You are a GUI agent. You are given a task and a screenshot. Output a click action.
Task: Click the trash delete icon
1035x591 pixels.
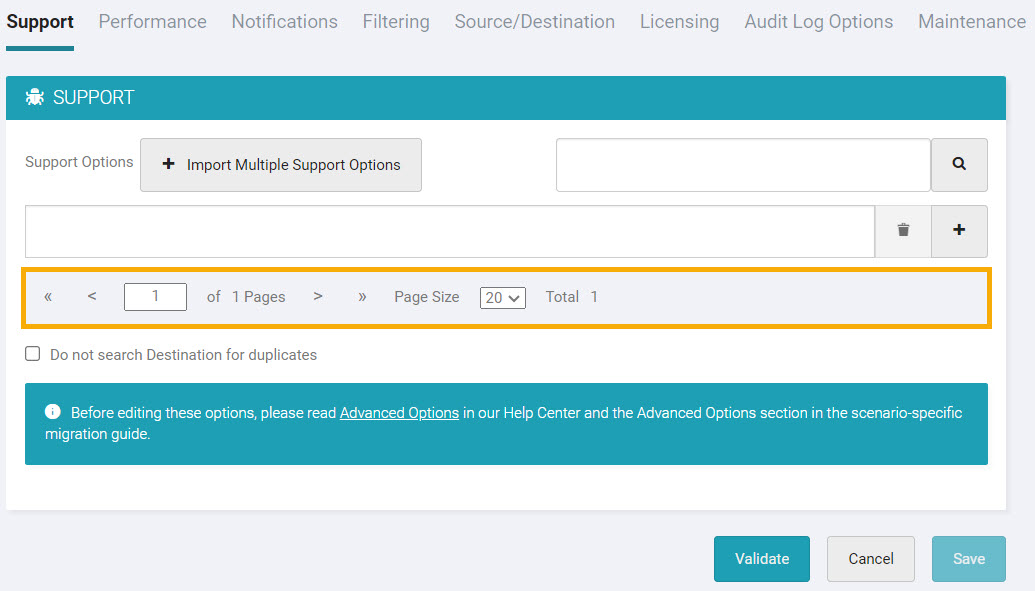pos(903,231)
